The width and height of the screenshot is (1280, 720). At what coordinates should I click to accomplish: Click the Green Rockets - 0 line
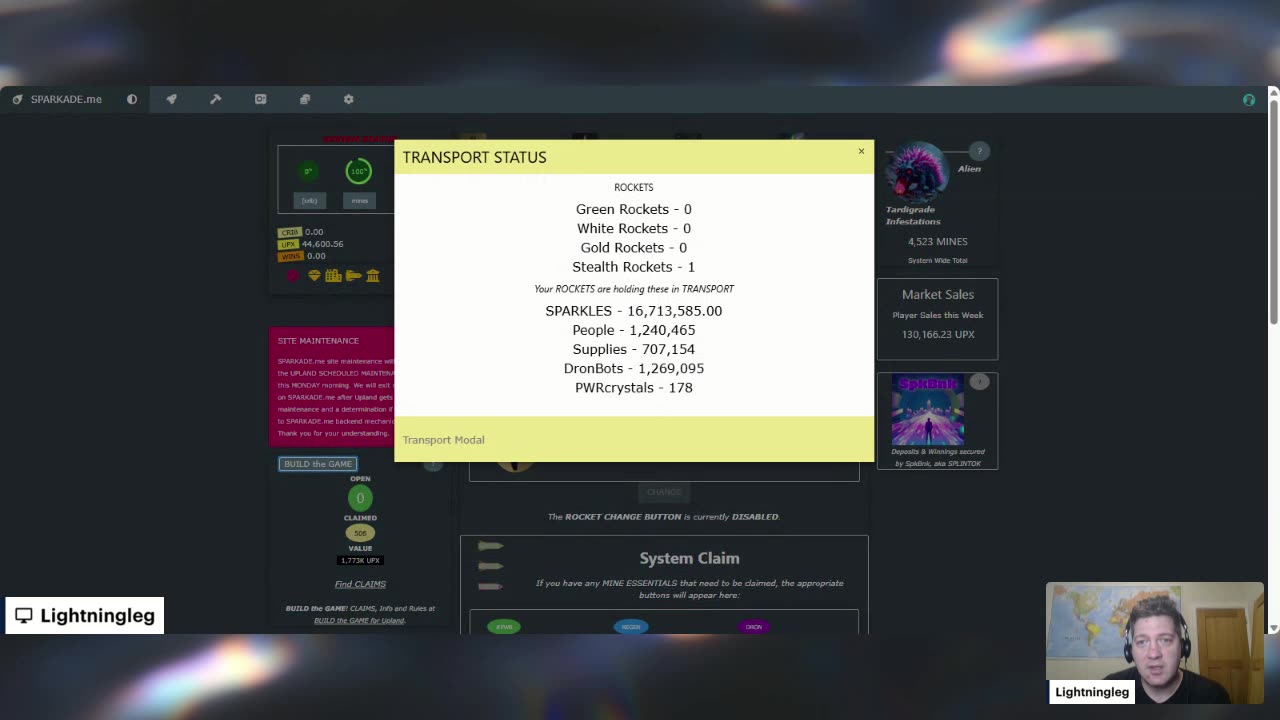point(634,209)
